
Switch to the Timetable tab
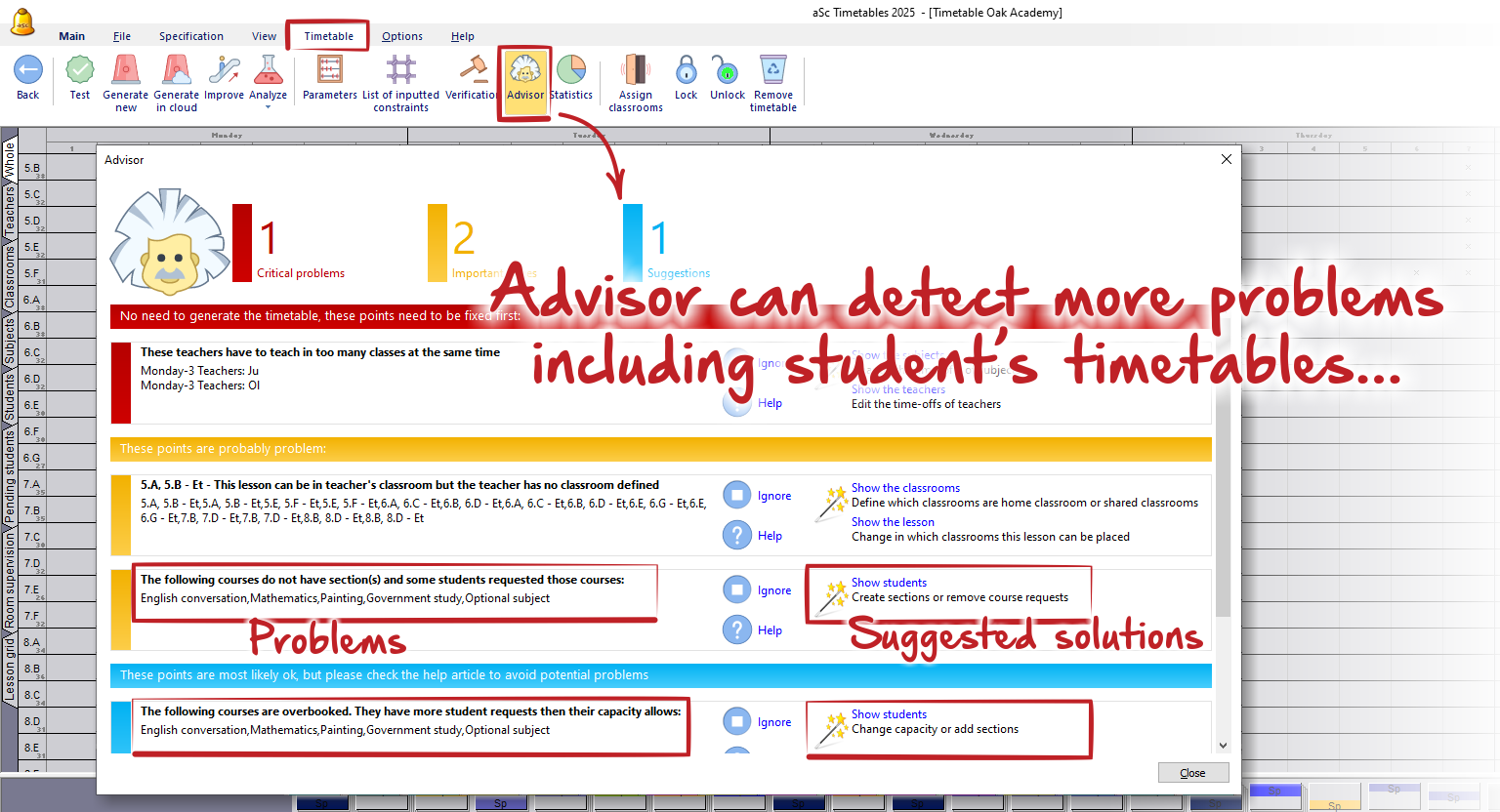click(x=328, y=36)
